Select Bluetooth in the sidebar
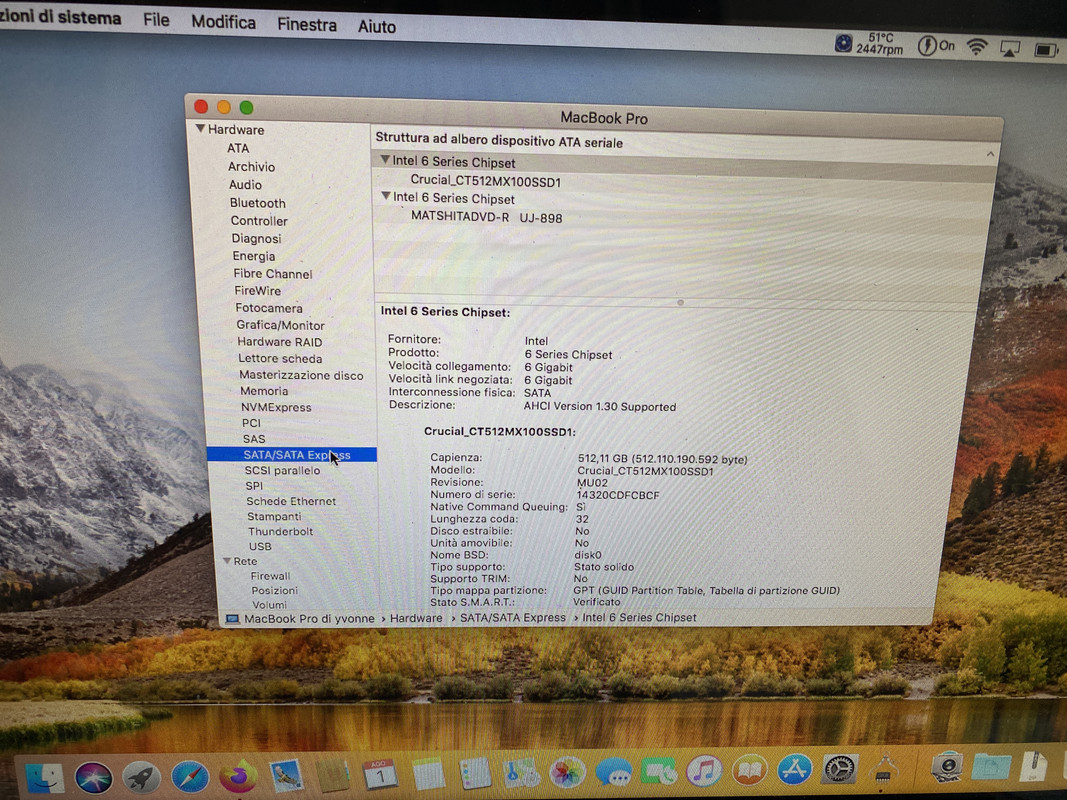Screen dimensions: 1067x800 click(x=258, y=203)
